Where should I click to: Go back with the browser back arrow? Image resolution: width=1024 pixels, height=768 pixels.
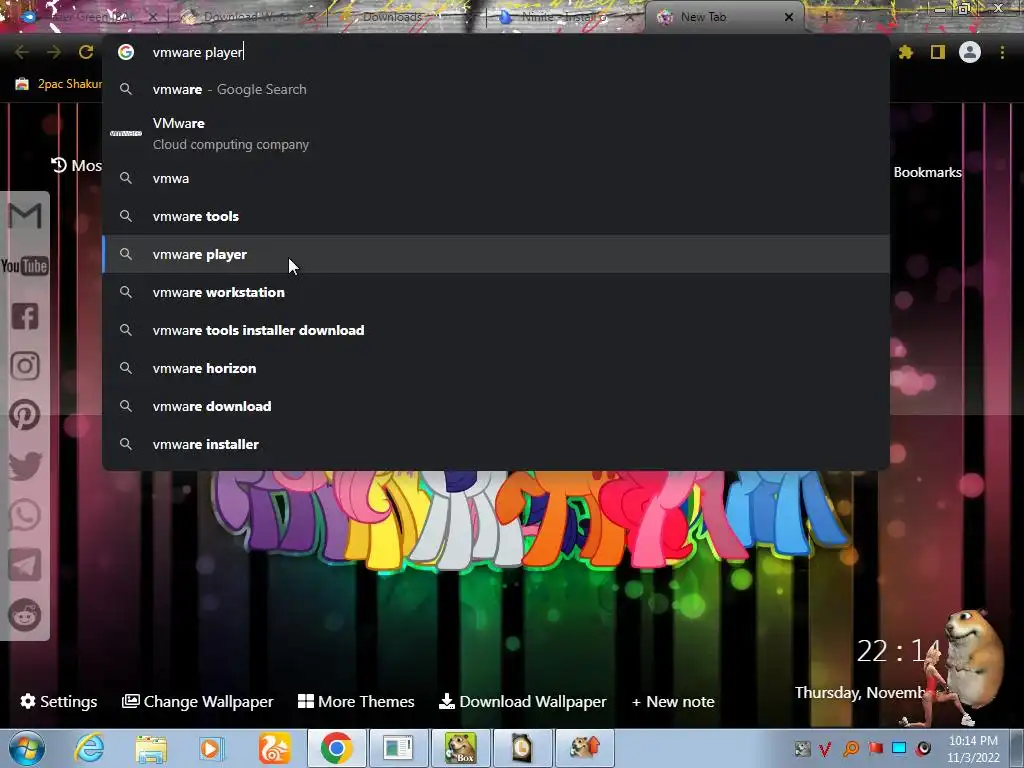click(x=22, y=52)
